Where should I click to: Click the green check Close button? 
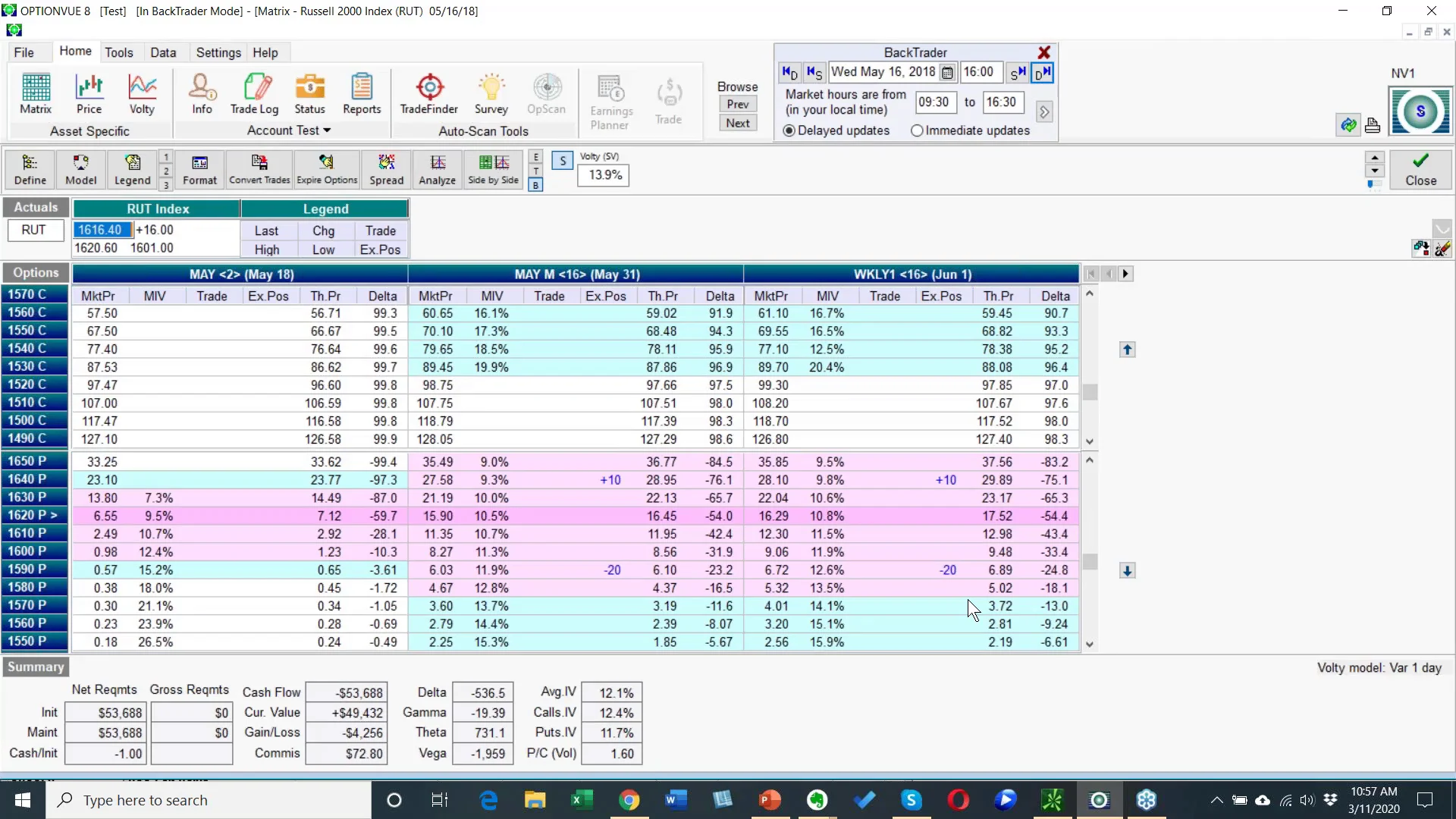(1421, 169)
